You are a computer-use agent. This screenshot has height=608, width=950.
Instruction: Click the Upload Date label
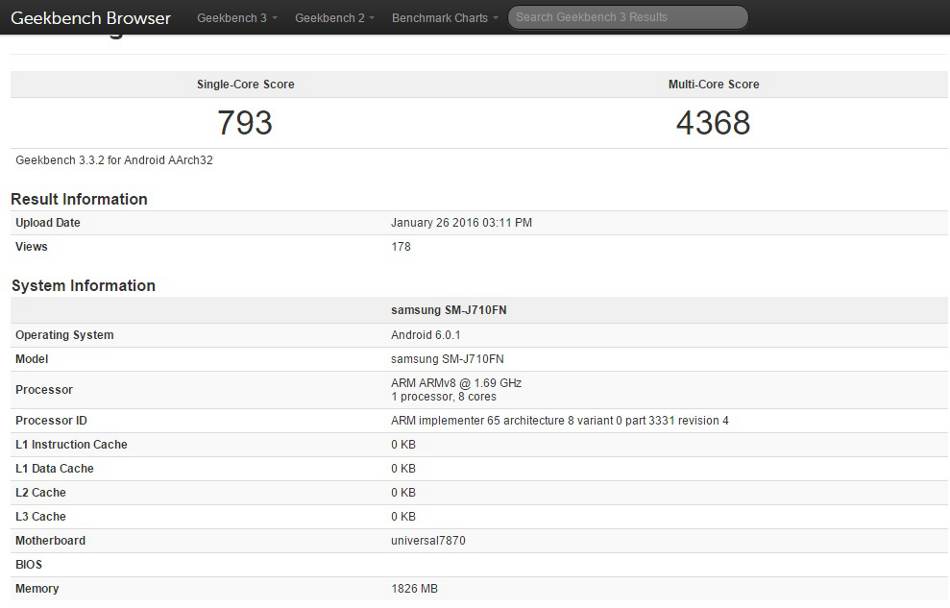tap(48, 223)
